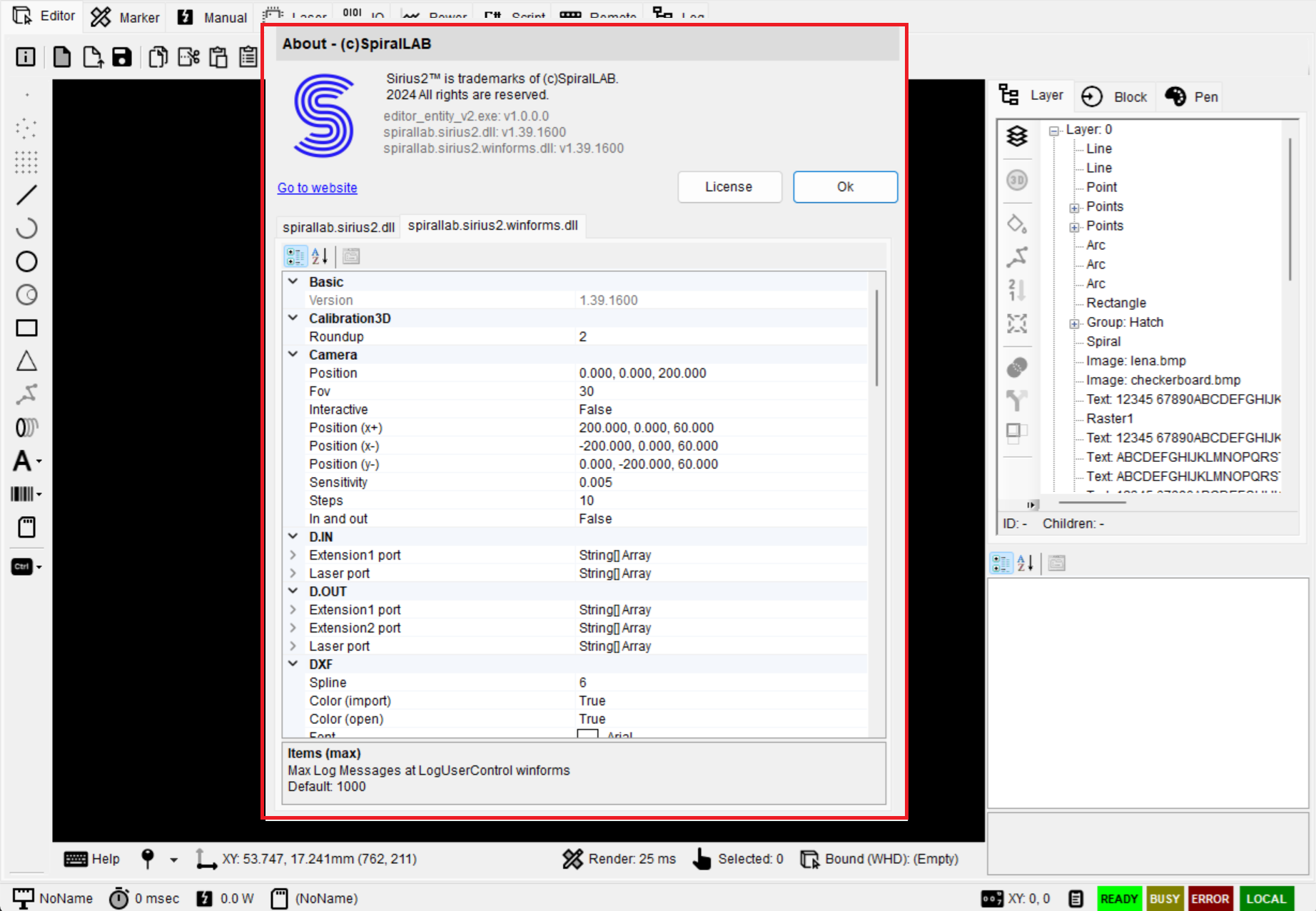Click the Layers stack icon
The height and width of the screenshot is (911, 1316).
(1017, 136)
